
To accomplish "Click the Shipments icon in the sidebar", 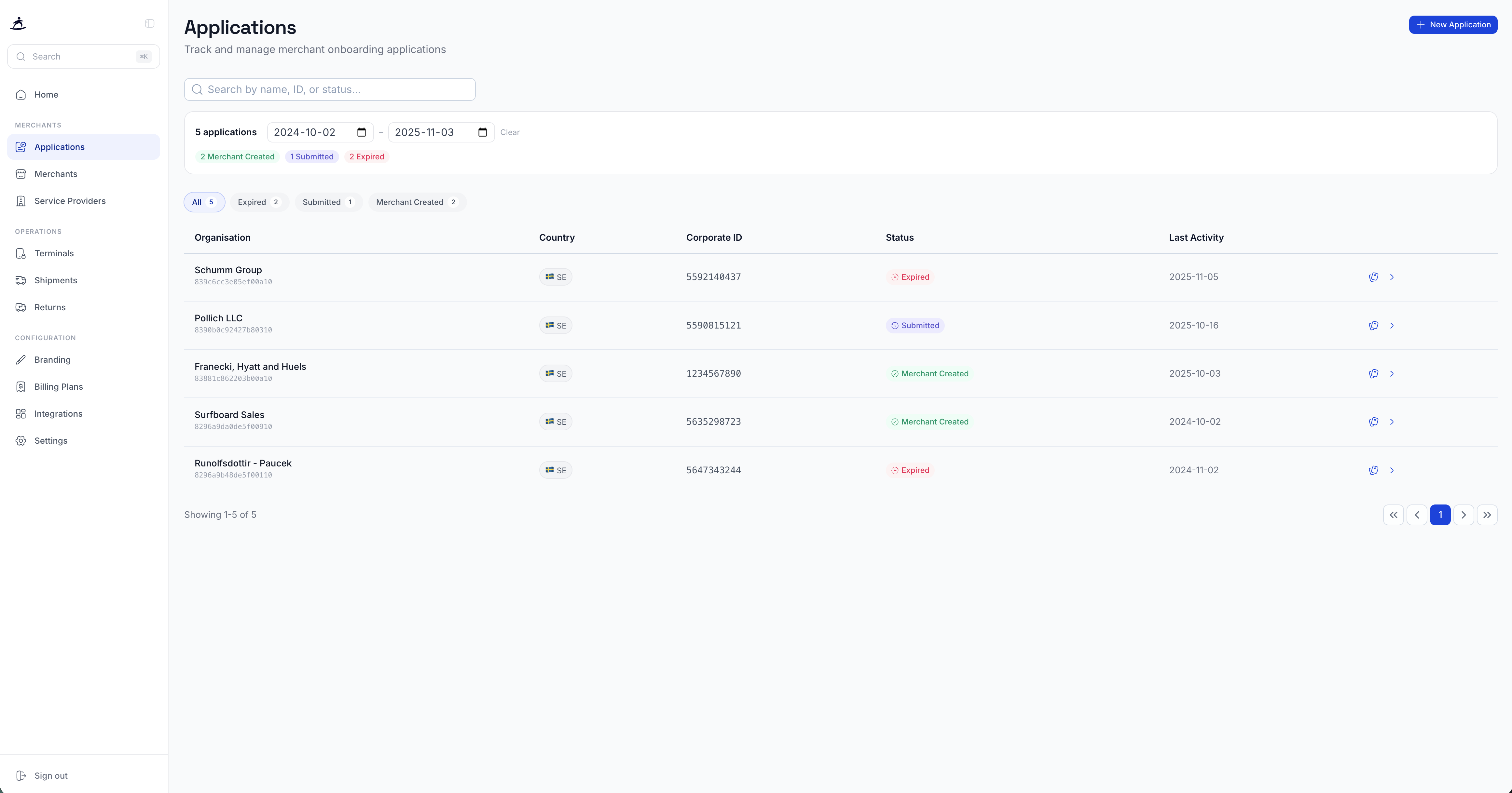I will 21,280.
